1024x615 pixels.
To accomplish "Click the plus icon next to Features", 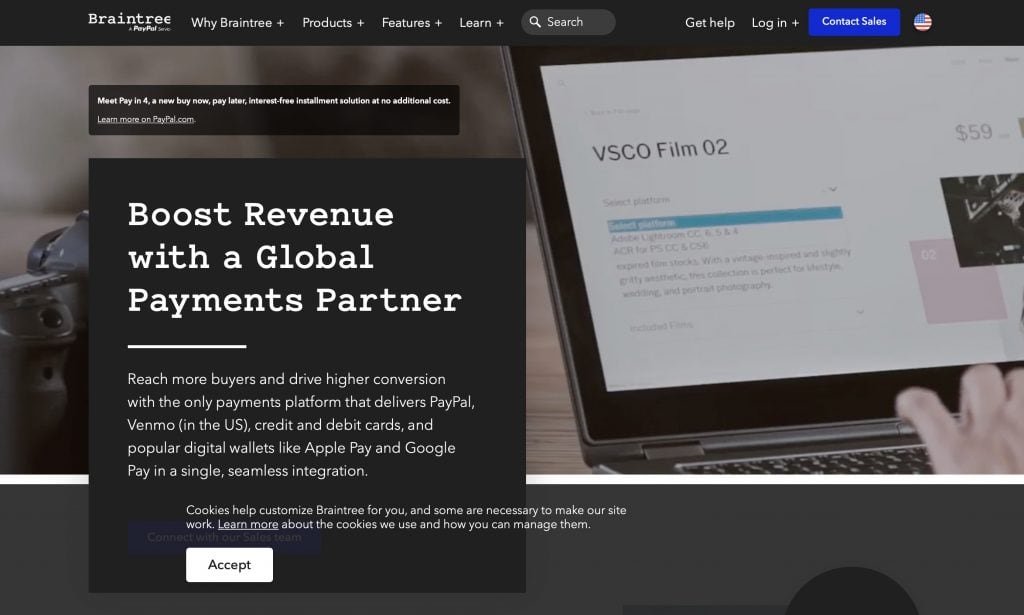I will point(438,23).
